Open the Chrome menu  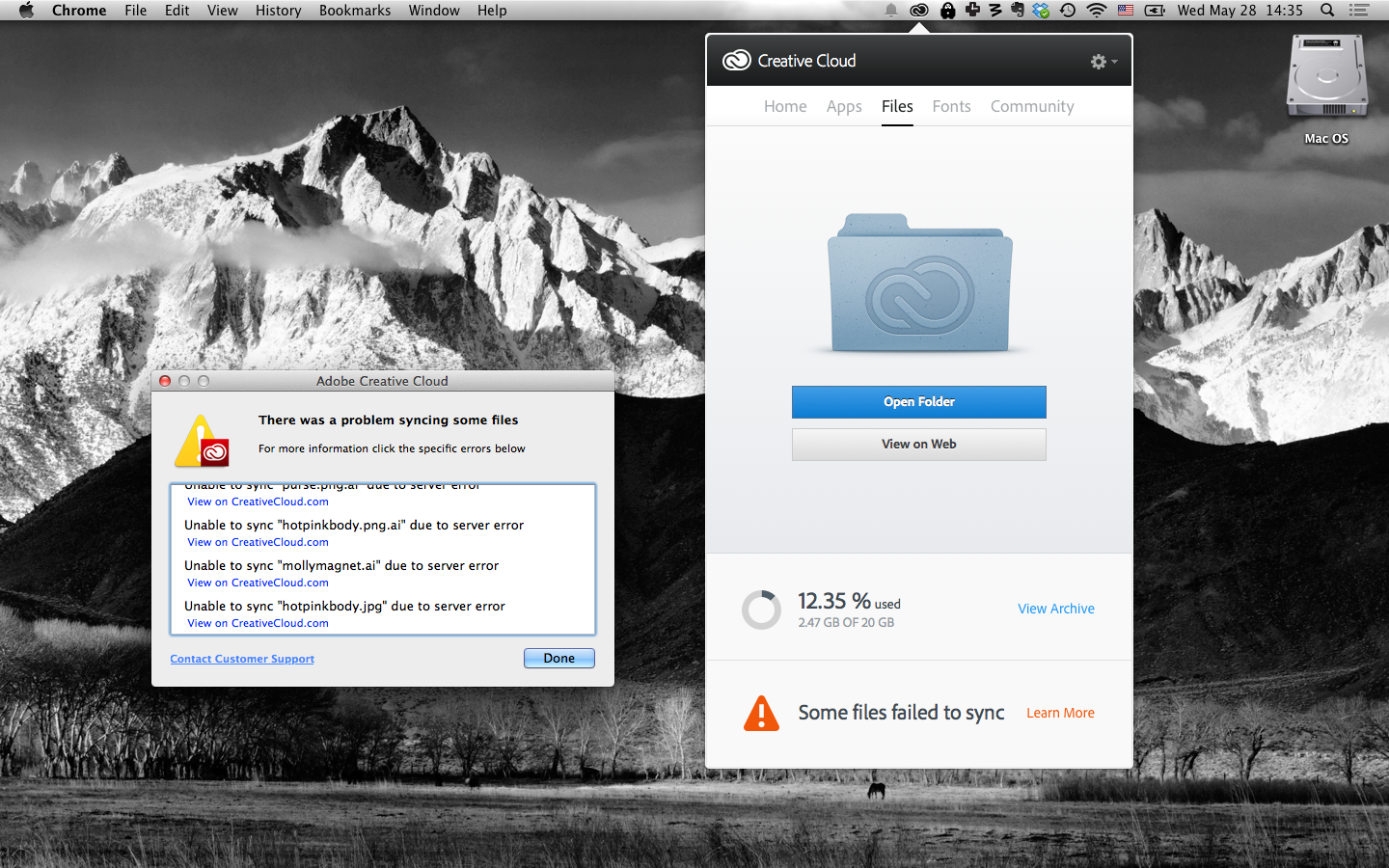point(79,11)
